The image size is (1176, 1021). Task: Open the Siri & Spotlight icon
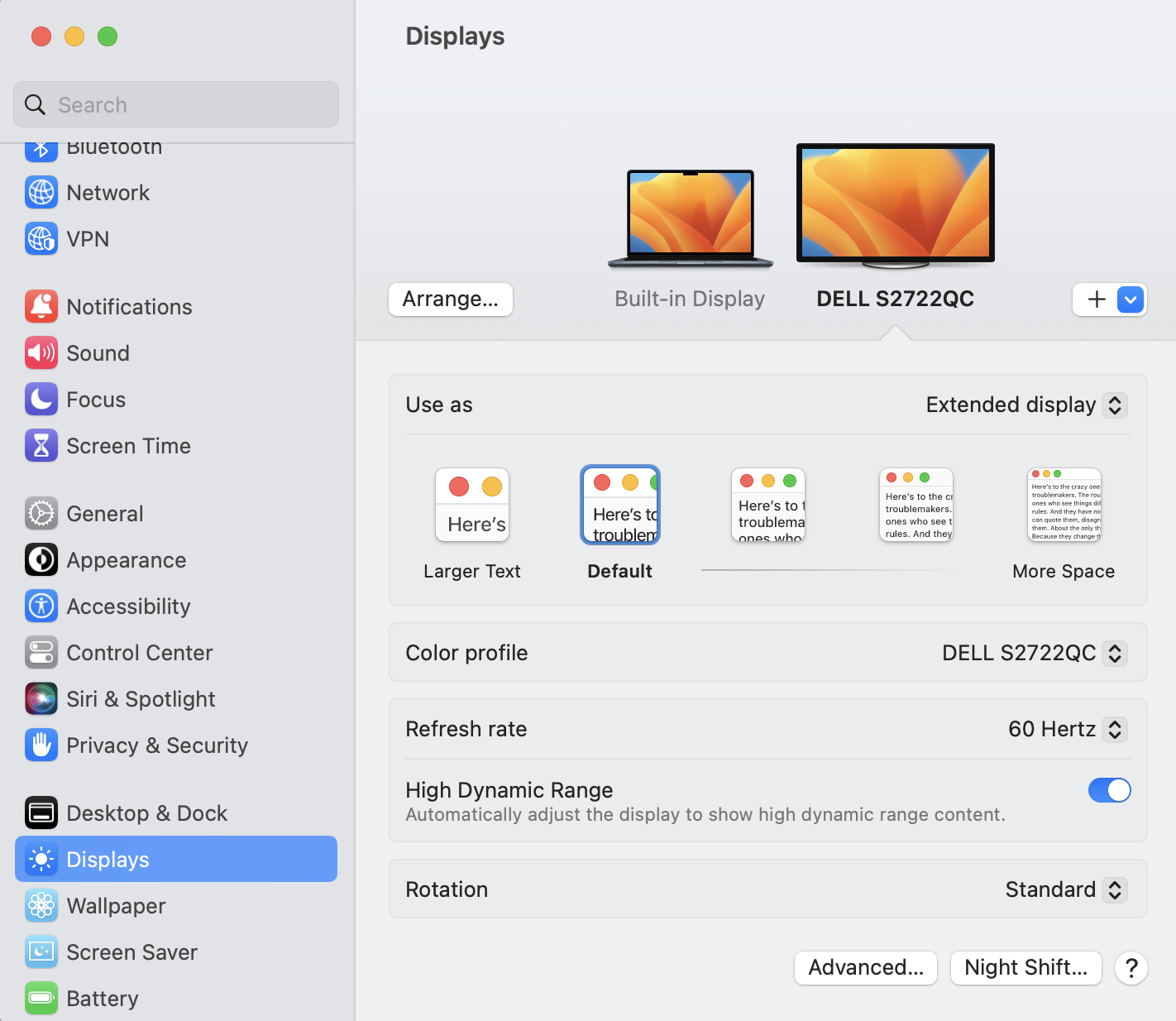tap(41, 698)
